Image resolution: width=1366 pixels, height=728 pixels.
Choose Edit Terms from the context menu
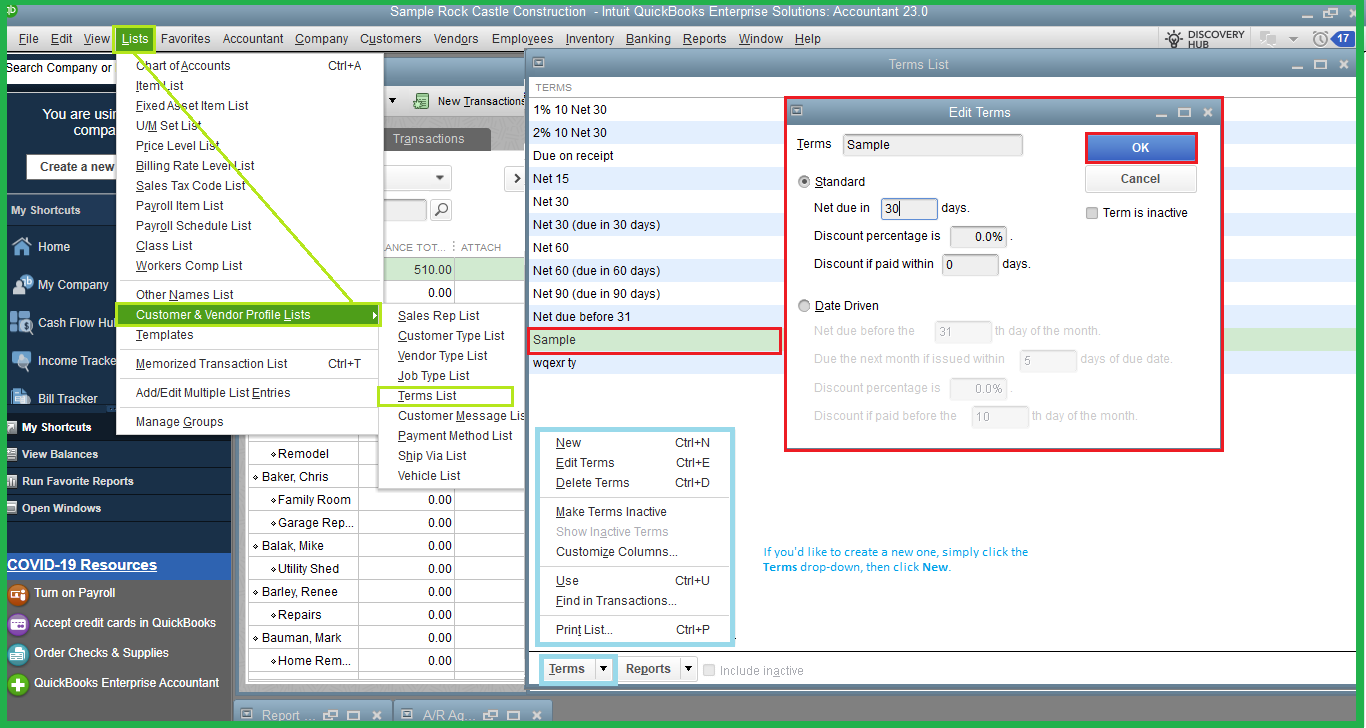(587, 462)
